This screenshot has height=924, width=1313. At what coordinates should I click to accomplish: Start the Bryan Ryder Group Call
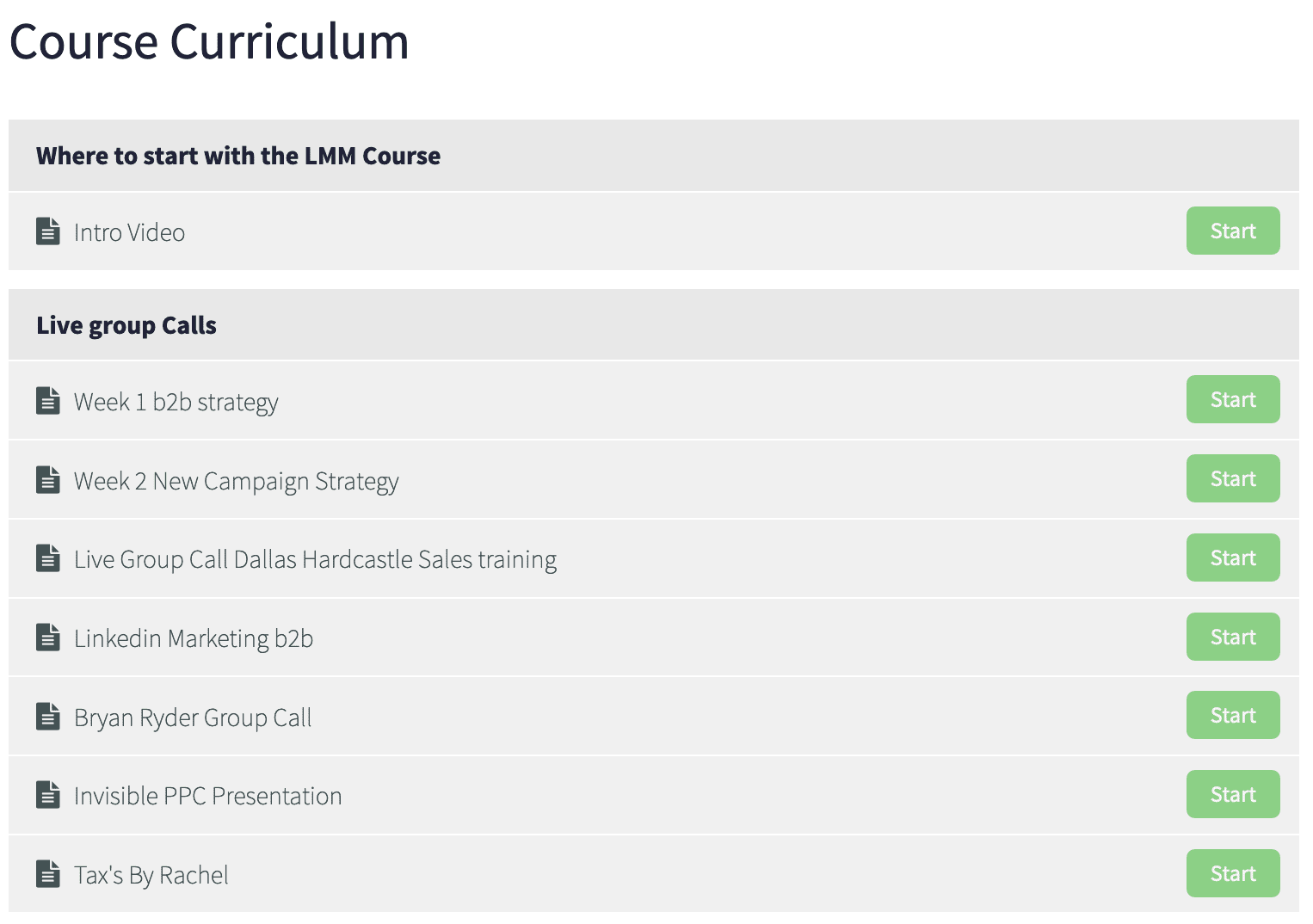coord(1233,715)
